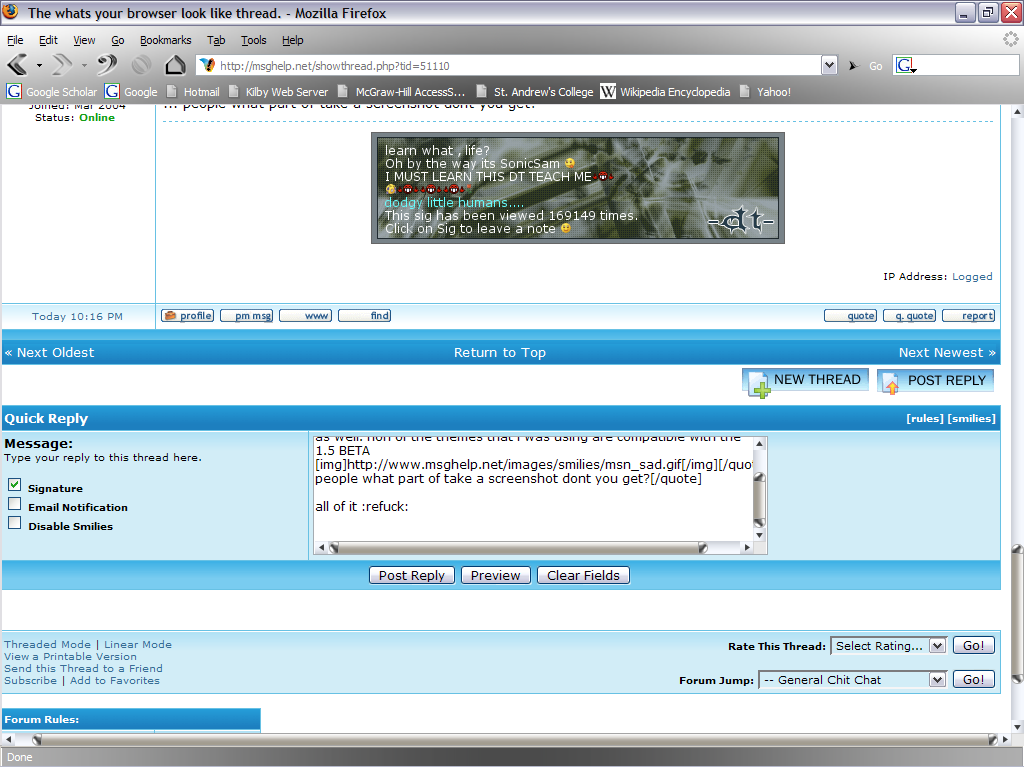This screenshot has width=1024, height=768.
Task: Open McGraw-Hill AccessS bookmark
Action: click(402, 91)
